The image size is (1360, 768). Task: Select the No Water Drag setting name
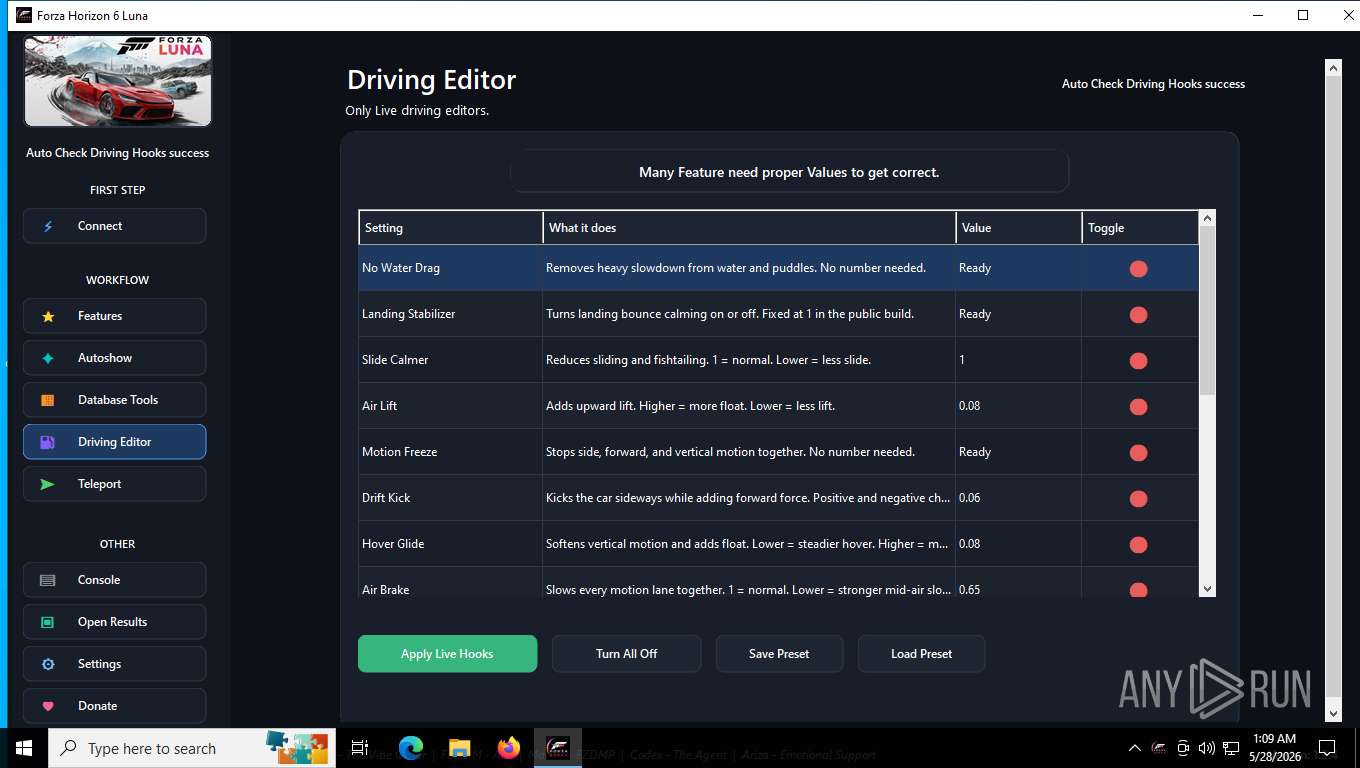pos(401,268)
